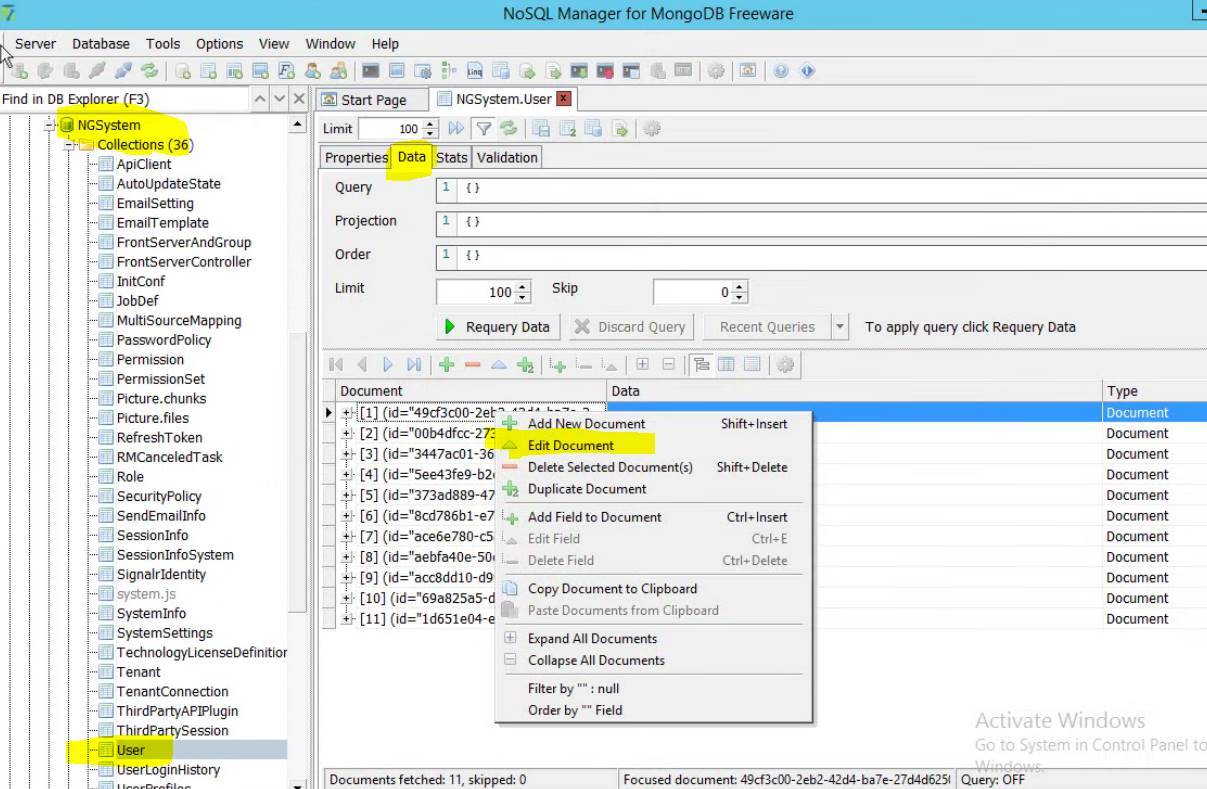
Task: Jump to the last document with navigation icon
Action: pos(414,365)
